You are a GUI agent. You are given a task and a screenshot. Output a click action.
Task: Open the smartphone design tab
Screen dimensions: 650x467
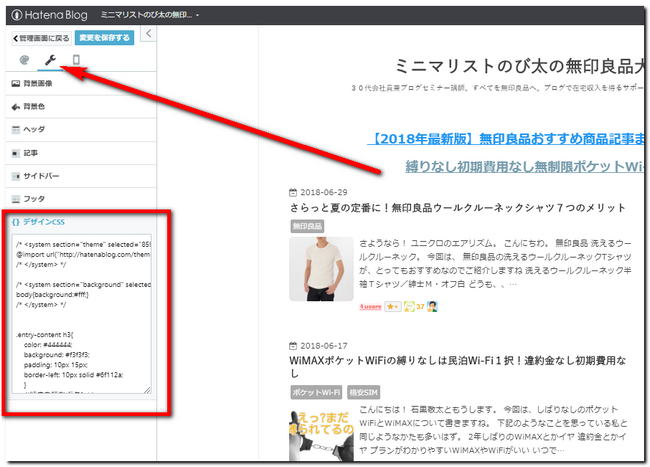tap(76, 60)
